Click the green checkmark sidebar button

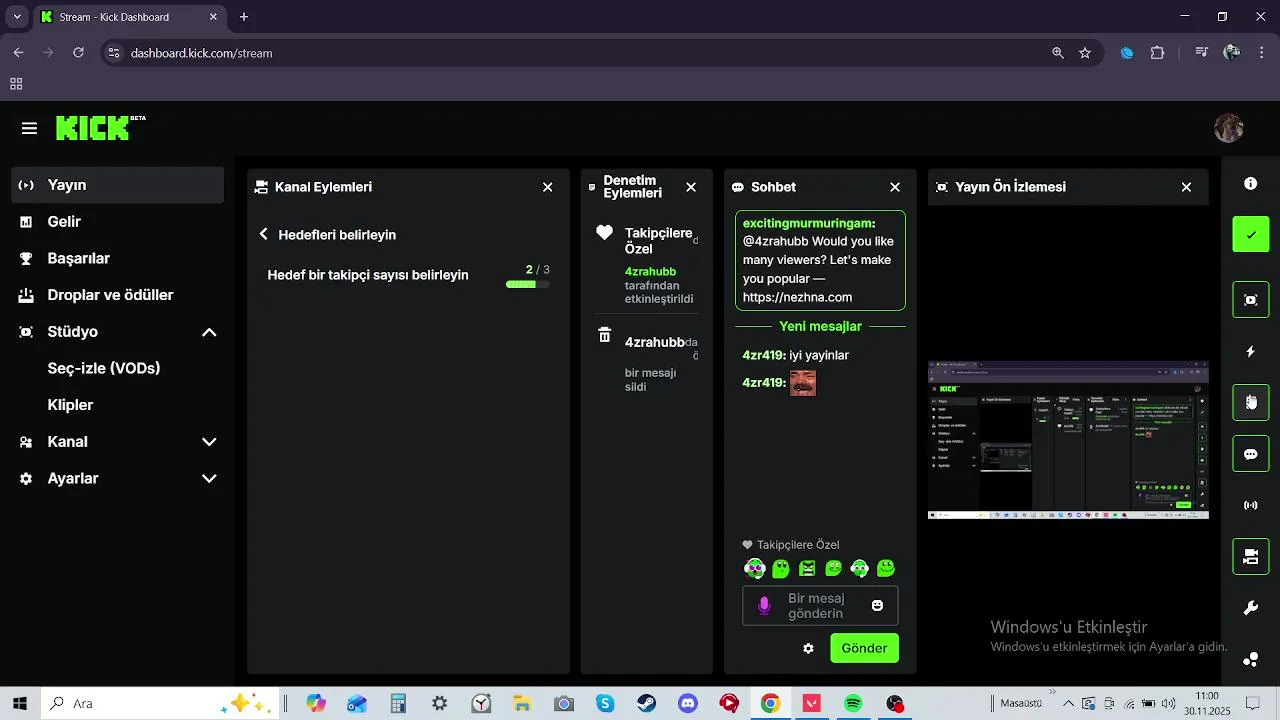click(1250, 235)
